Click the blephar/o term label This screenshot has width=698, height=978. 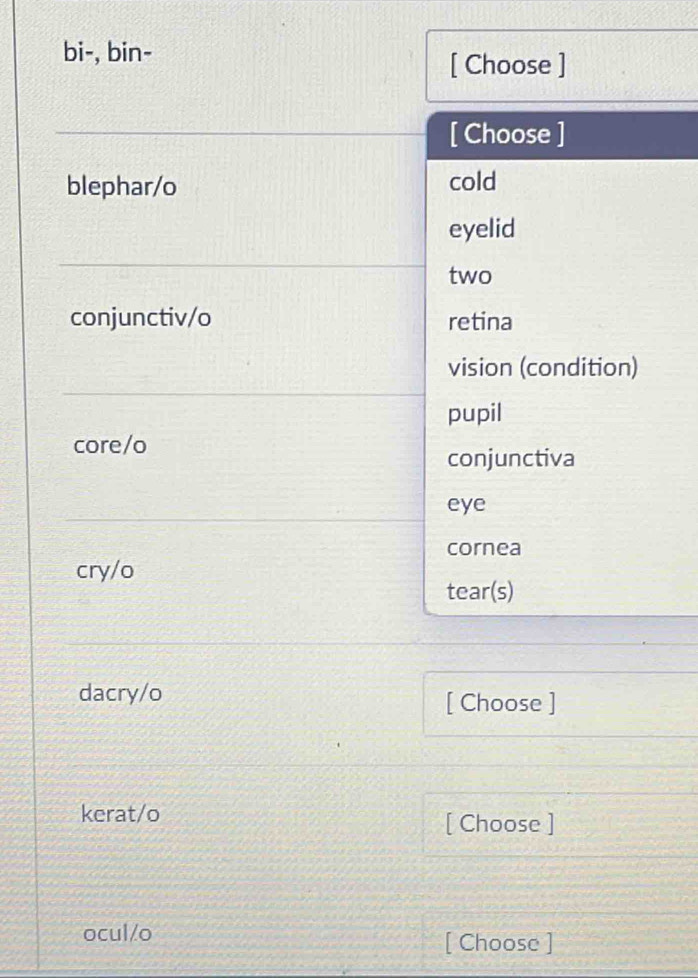coord(122,187)
